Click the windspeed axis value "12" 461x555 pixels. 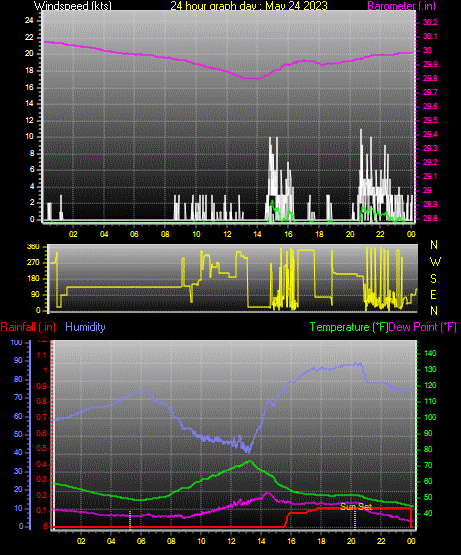(x=29, y=120)
